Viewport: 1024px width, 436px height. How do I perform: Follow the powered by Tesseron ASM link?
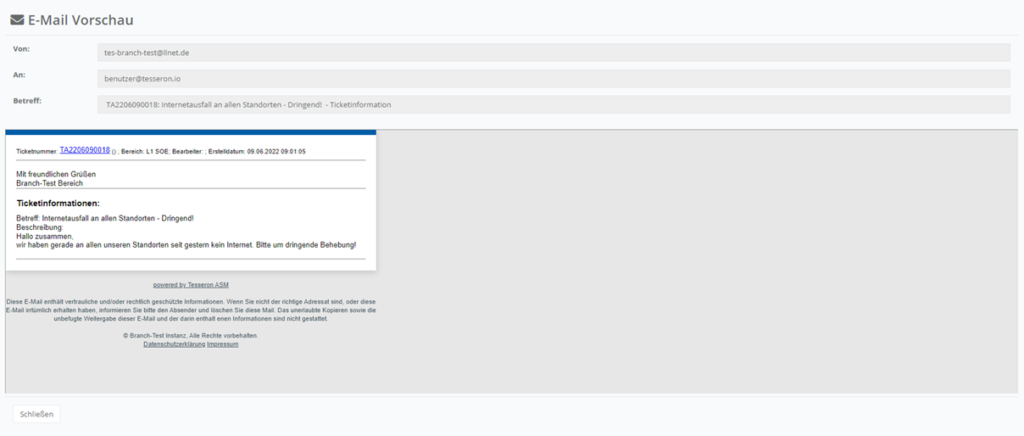click(x=190, y=285)
